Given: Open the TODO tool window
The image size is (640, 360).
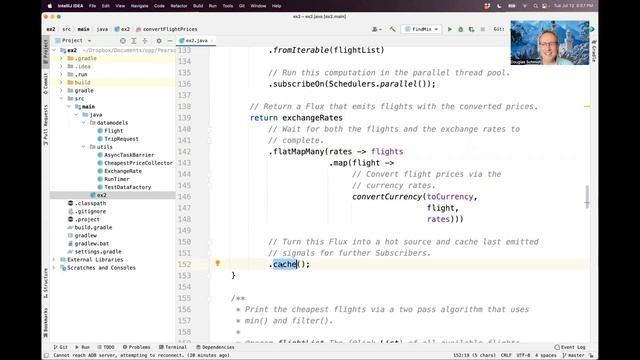Looking at the screenshot, I should (106, 347).
